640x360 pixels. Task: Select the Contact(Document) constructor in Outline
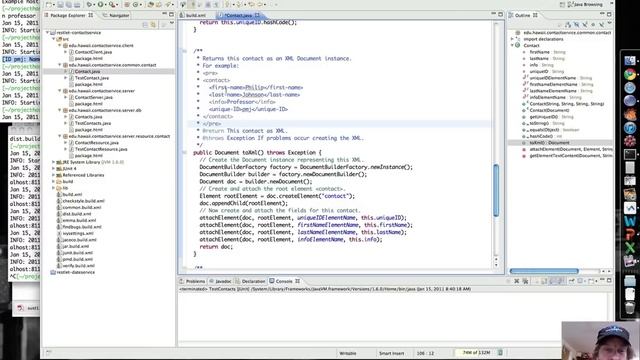[x=549, y=110]
